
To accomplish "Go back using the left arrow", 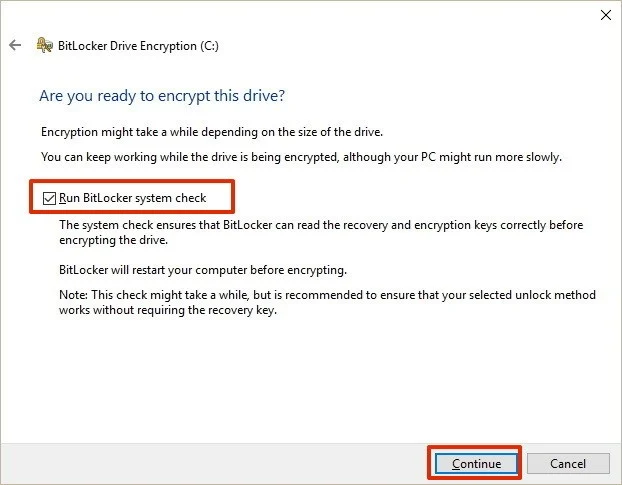I will coord(15,45).
